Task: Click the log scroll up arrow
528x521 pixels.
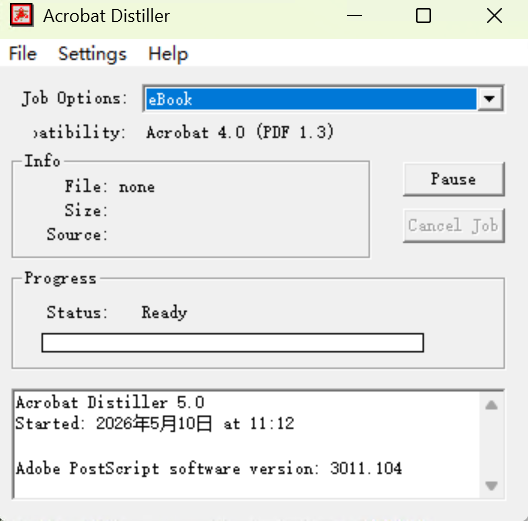Action: pos(492,405)
